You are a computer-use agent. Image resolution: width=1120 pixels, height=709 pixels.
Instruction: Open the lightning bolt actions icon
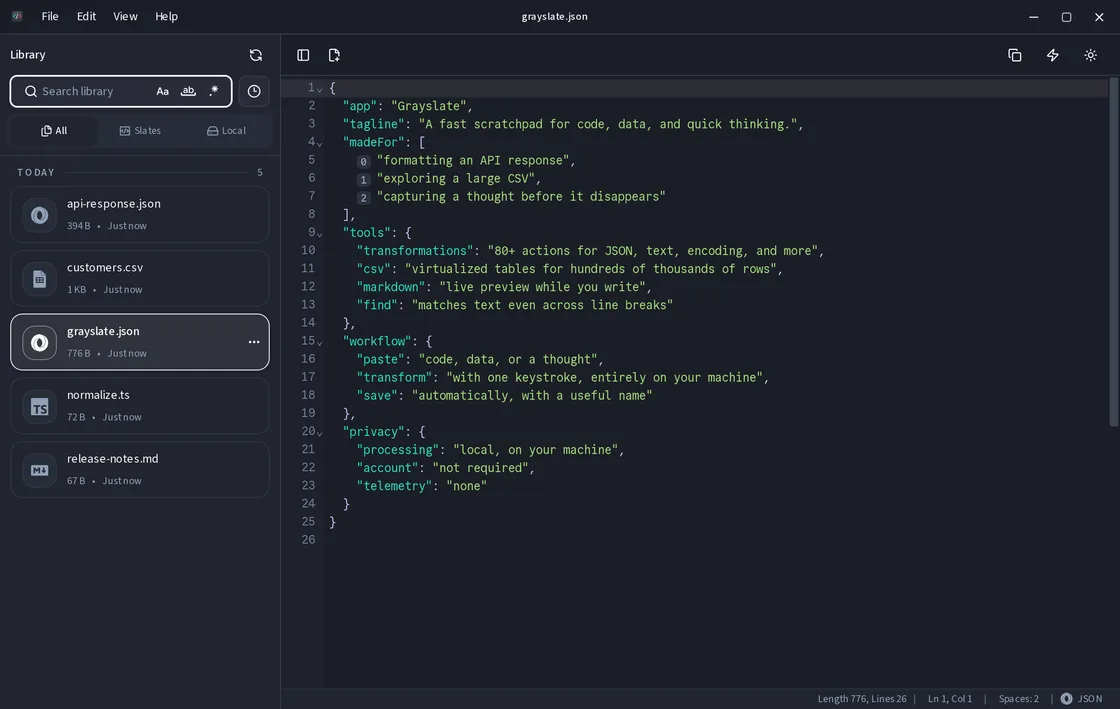pyautogui.click(x=1053, y=55)
